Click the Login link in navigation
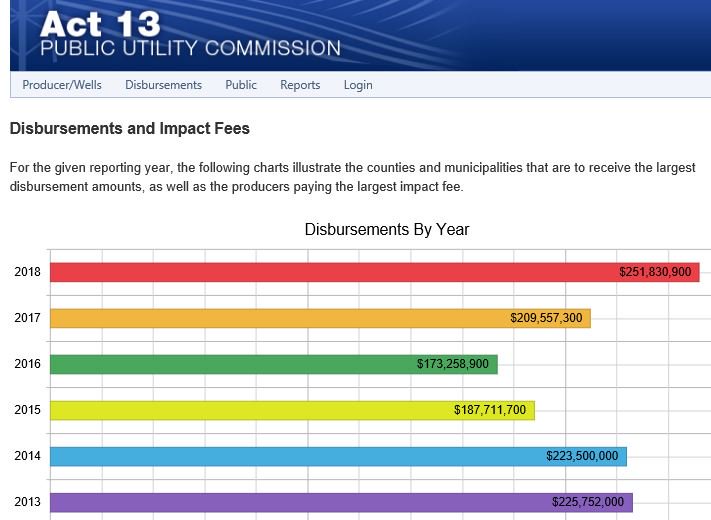Image resolution: width=711 pixels, height=520 pixels. click(x=358, y=85)
